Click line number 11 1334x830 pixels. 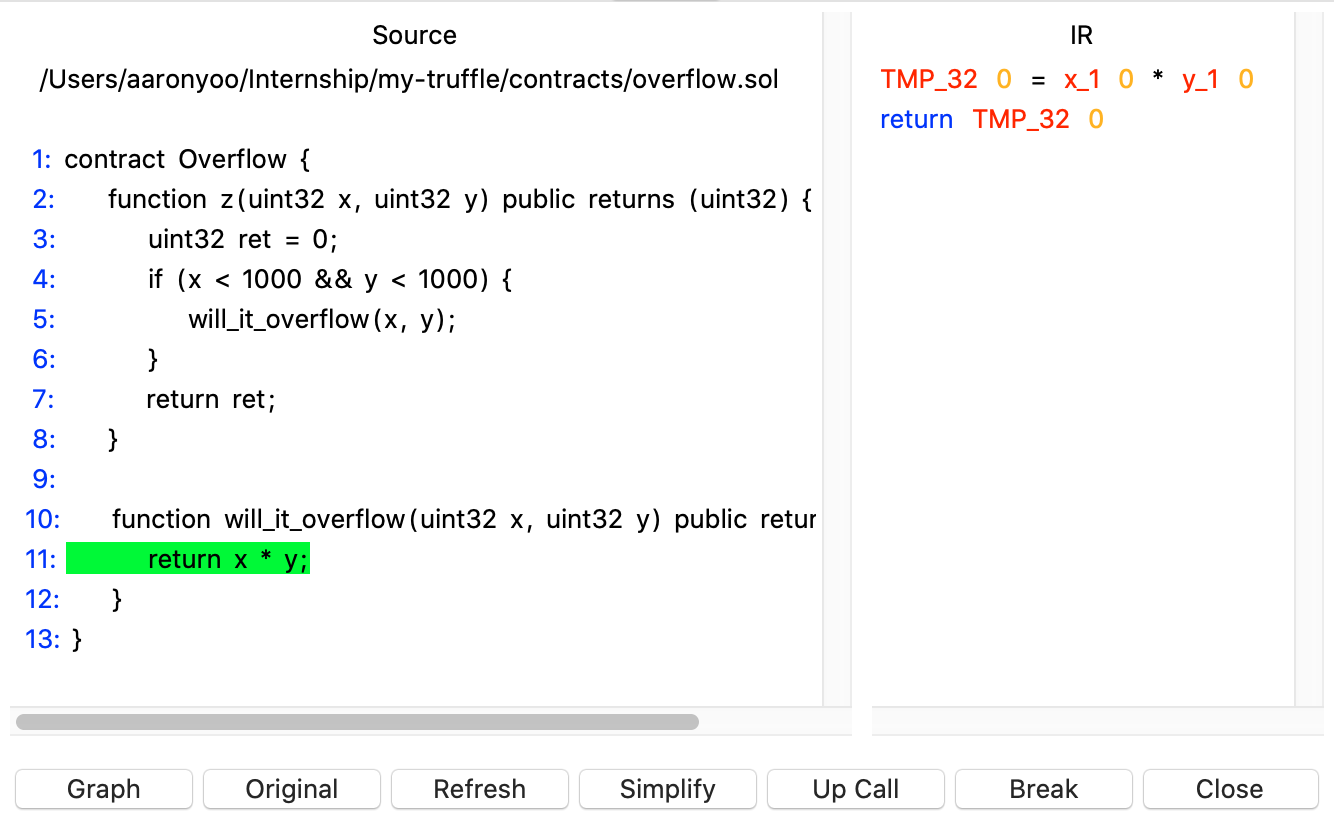41,559
